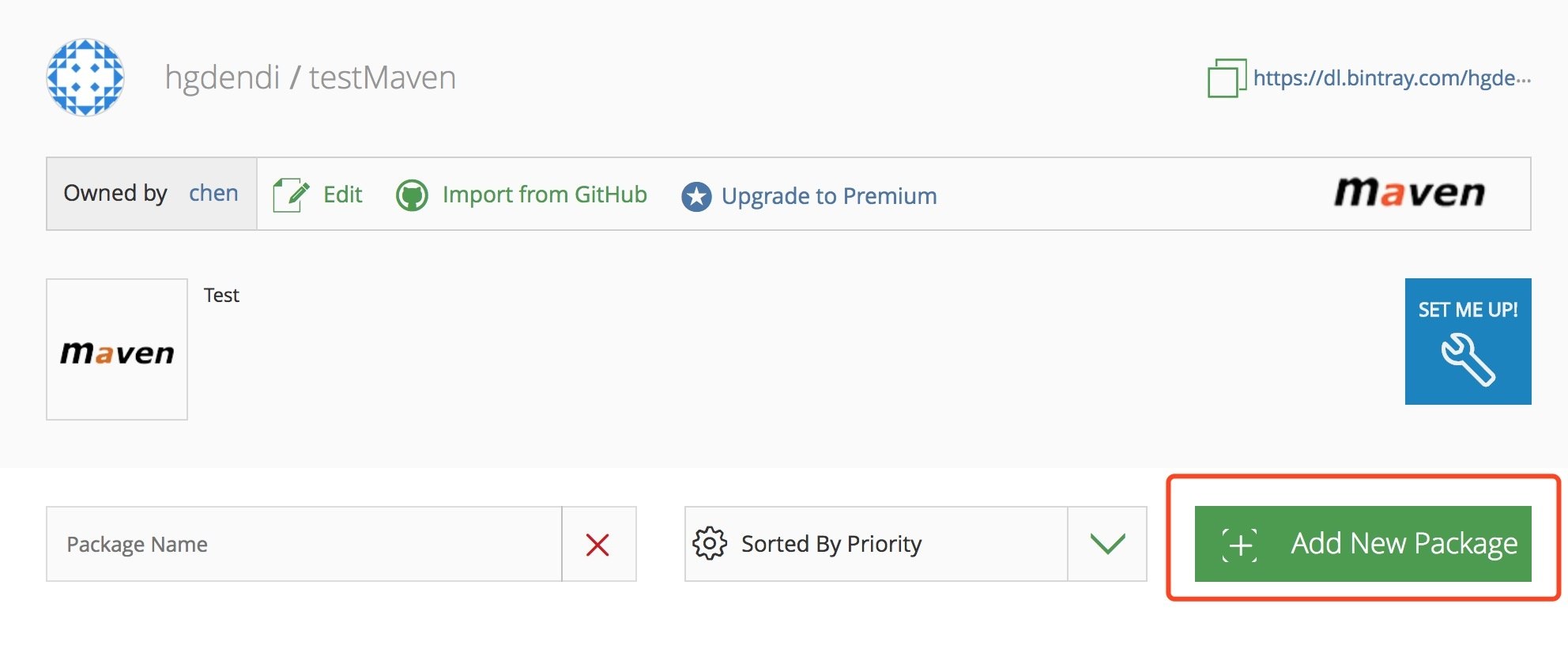1568x653 pixels.
Task: Click the hgdendi user avatar
Action: point(85,77)
